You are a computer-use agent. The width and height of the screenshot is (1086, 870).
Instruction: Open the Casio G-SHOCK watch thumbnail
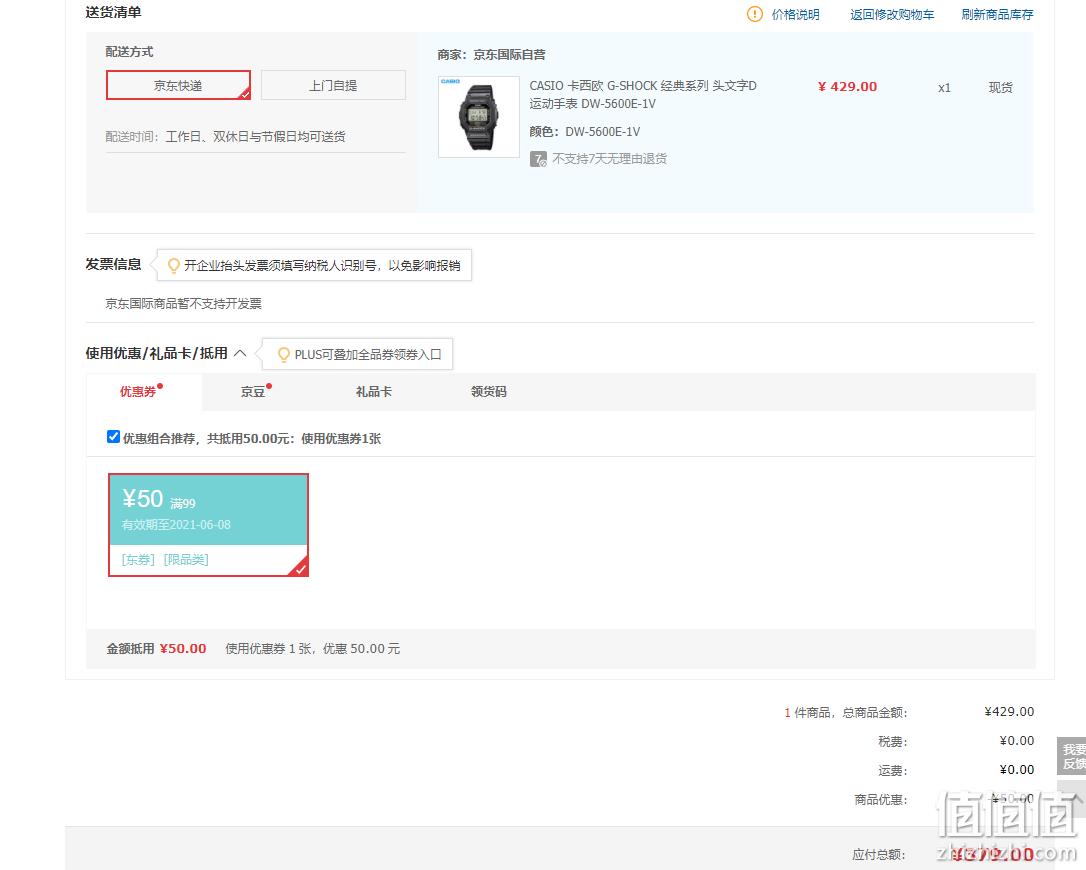pyautogui.click(x=479, y=117)
